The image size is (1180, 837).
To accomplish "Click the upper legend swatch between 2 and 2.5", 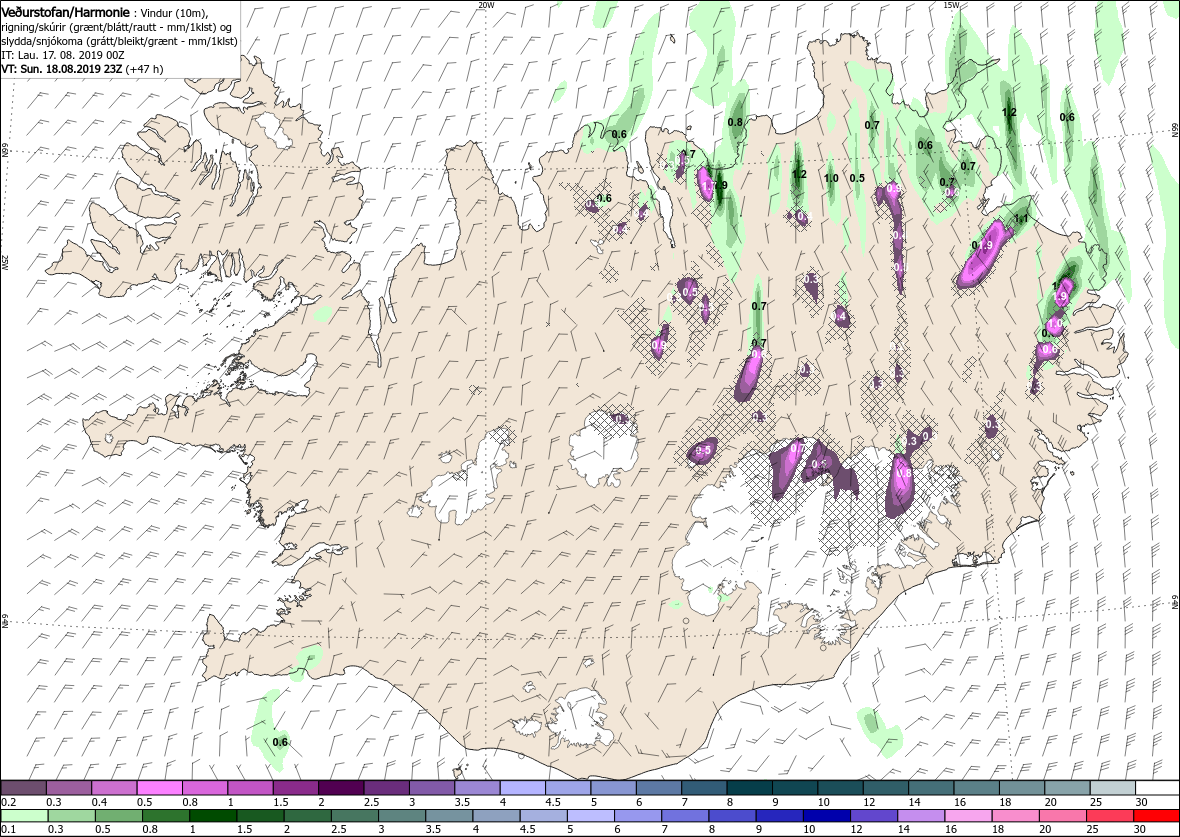I will coord(340,788).
